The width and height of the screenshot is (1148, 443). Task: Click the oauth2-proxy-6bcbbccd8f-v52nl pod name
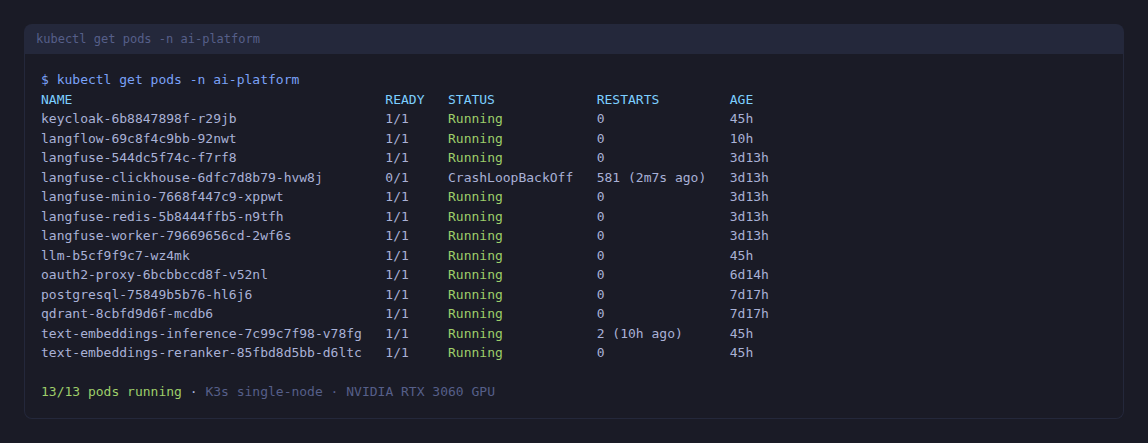[154, 275]
